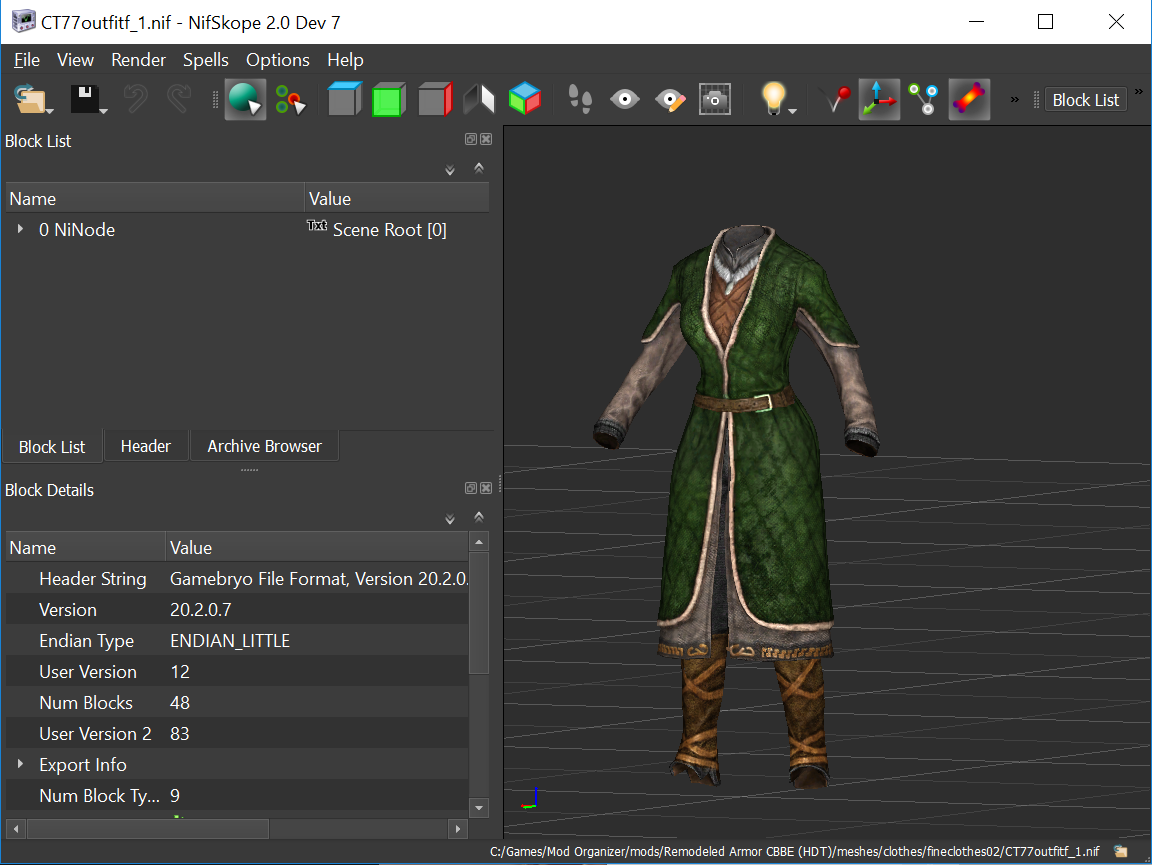Screen dimensions: 1152x865
Task: Toggle the axes display icon
Action: point(879,99)
